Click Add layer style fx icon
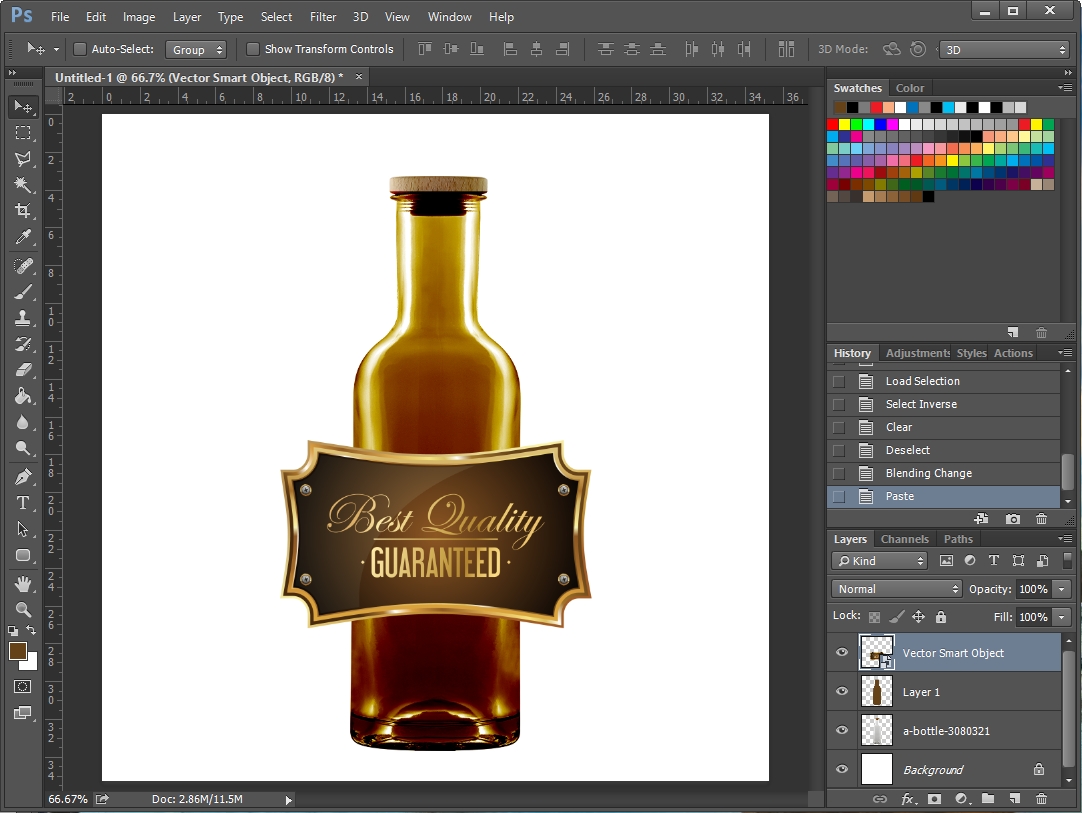The height and width of the screenshot is (813, 1082). click(908, 799)
